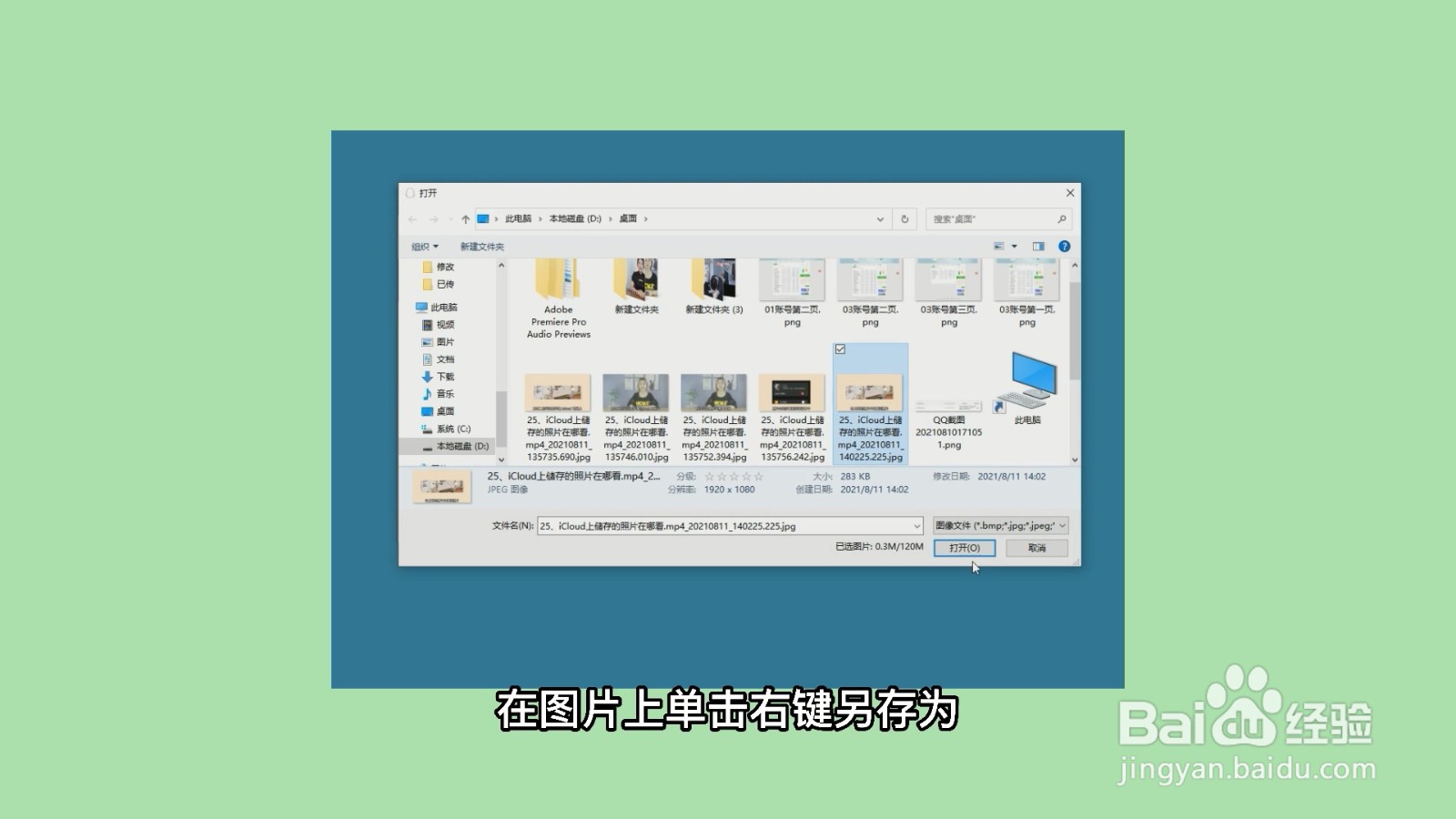Image resolution: width=1456 pixels, height=819 pixels.
Task: Open the address bar history dropdown arrow
Action: (x=879, y=219)
